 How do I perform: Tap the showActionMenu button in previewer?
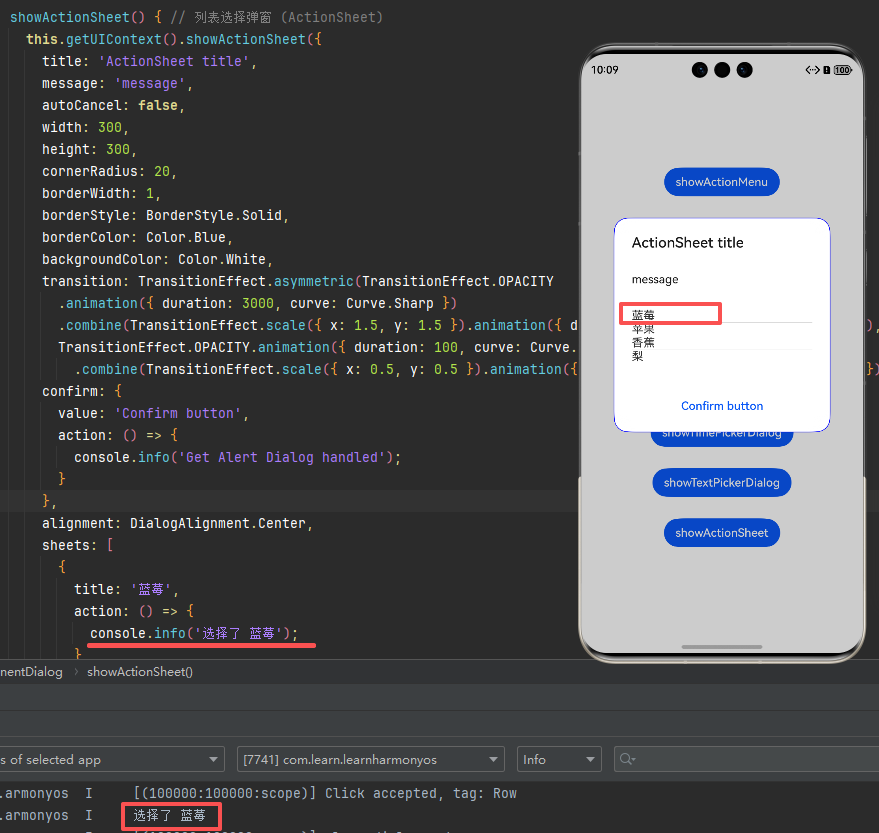point(721,182)
